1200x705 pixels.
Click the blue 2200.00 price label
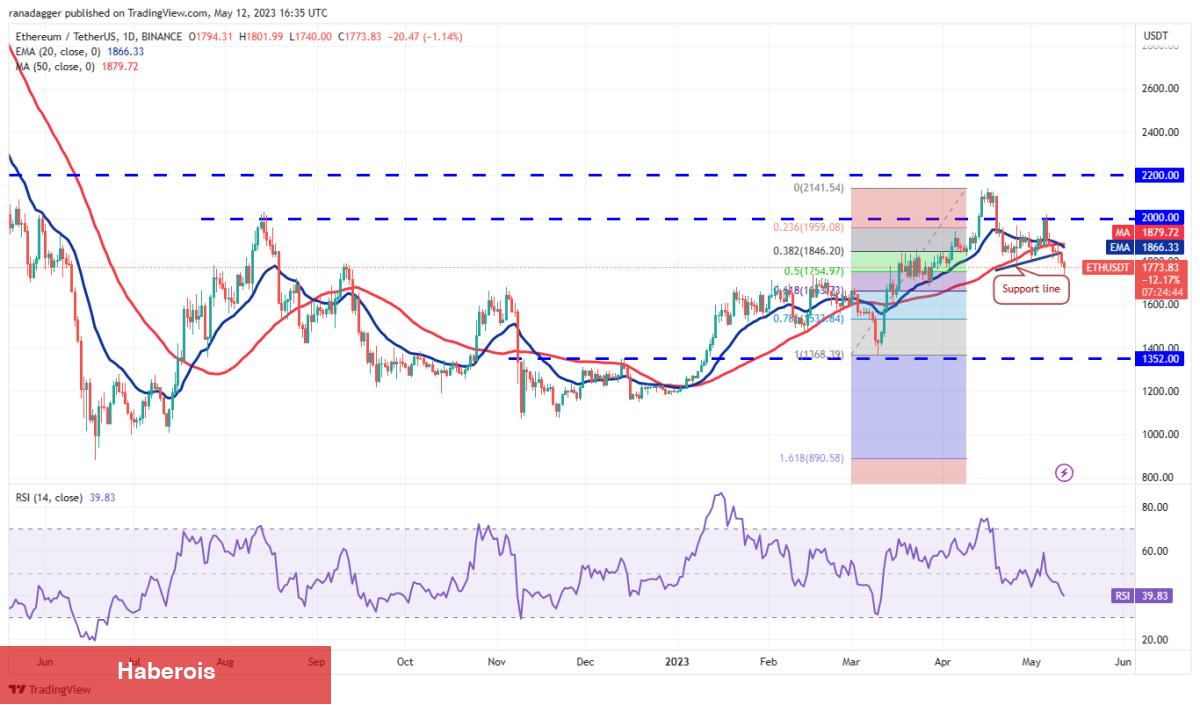click(x=1161, y=175)
